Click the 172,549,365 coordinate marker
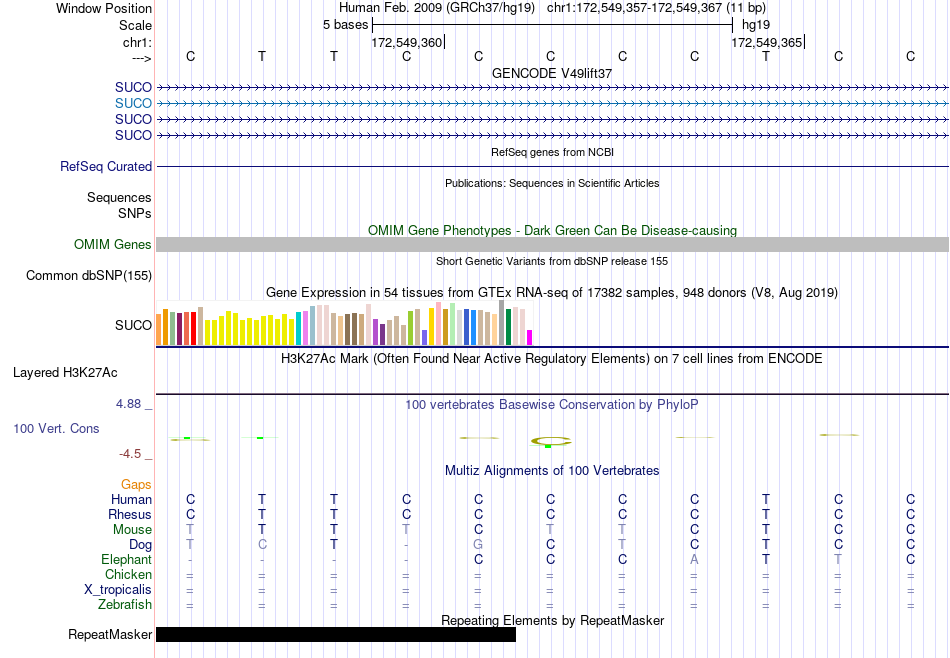Viewport: 950px width, 658px height. coord(767,42)
